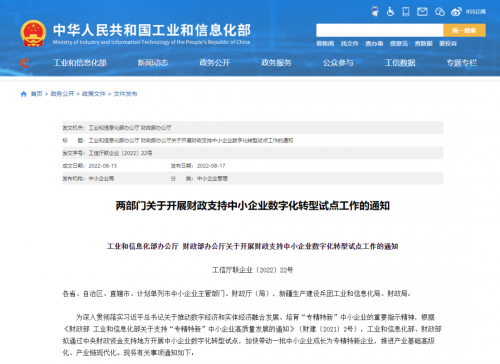Go to 工信数据 navigation item
Screen dimensions: 500x364
tap(400, 63)
